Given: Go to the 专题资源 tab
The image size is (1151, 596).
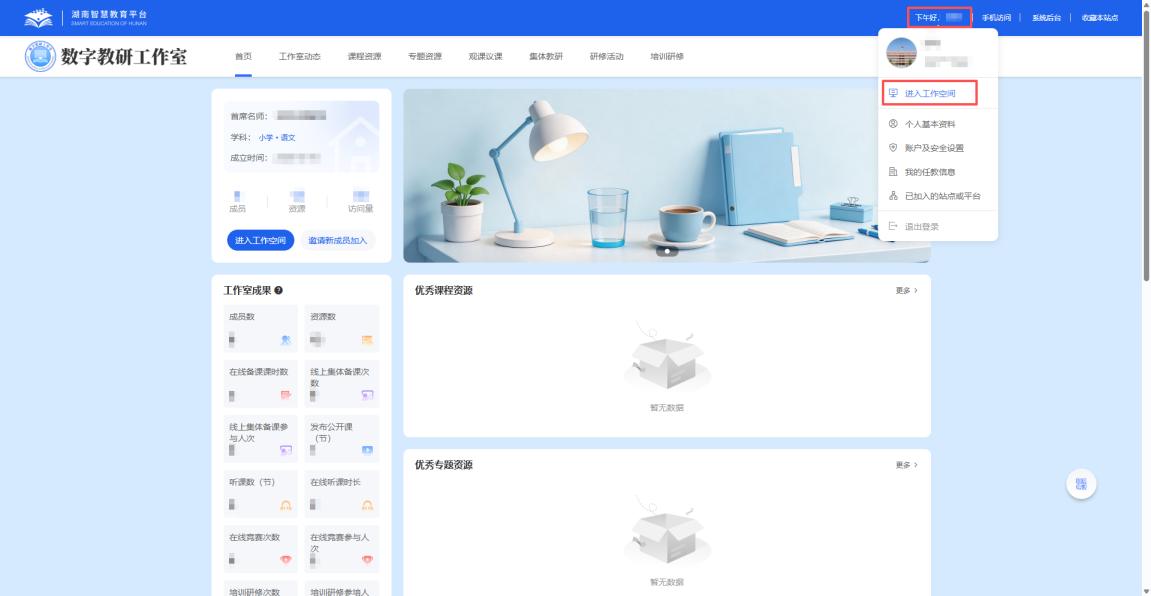Looking at the screenshot, I should coord(425,57).
